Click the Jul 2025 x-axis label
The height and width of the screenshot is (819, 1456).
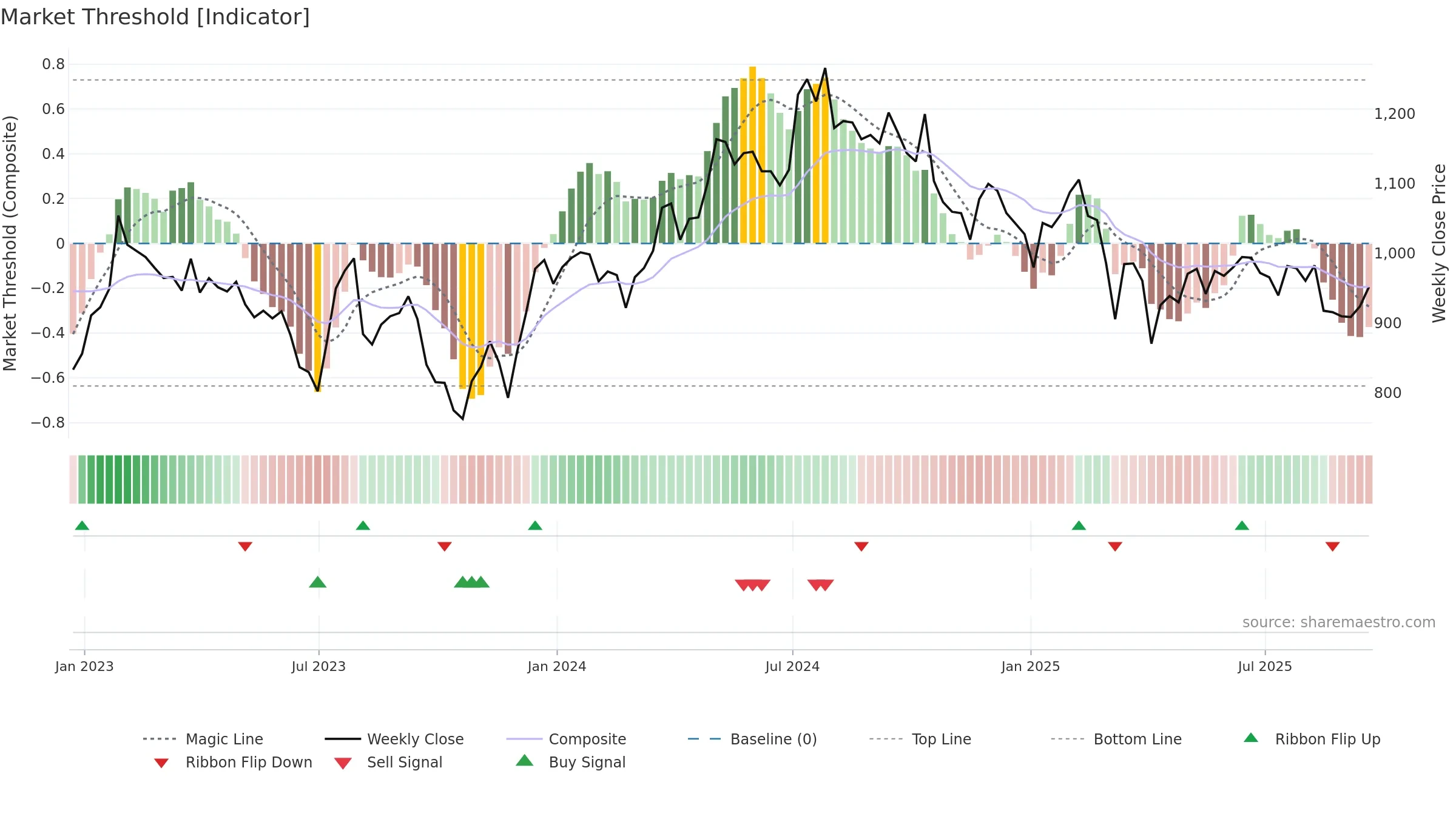(1265, 666)
